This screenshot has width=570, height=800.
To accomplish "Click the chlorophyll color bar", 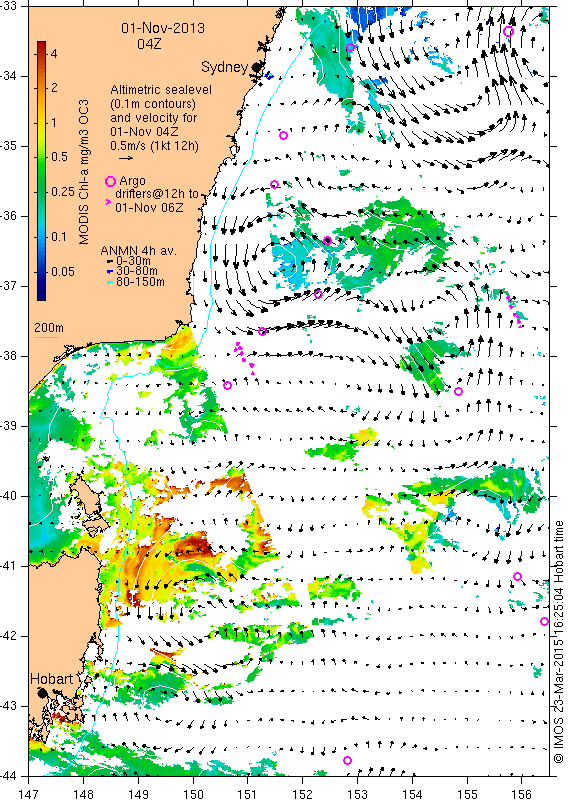I will 41,170.
